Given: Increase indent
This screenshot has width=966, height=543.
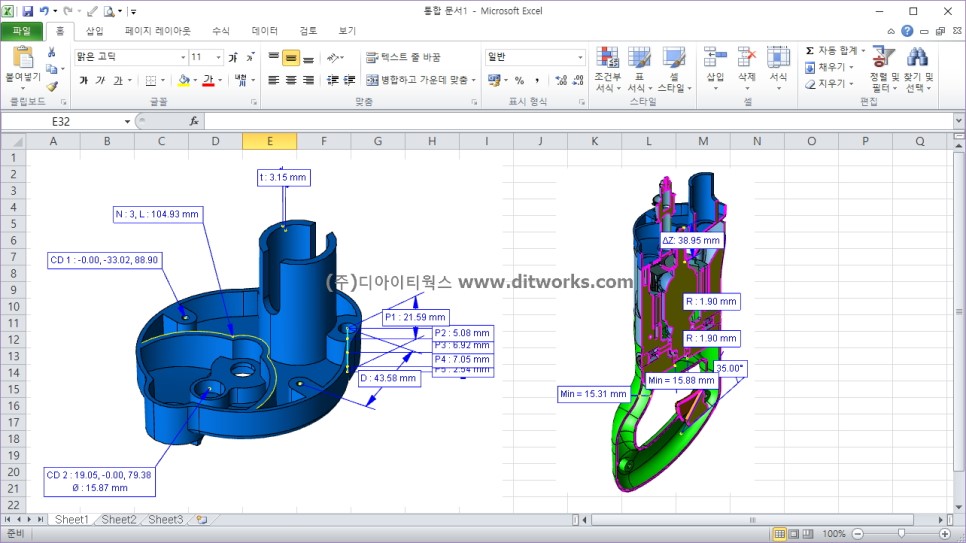Looking at the screenshot, I should tap(349, 80).
